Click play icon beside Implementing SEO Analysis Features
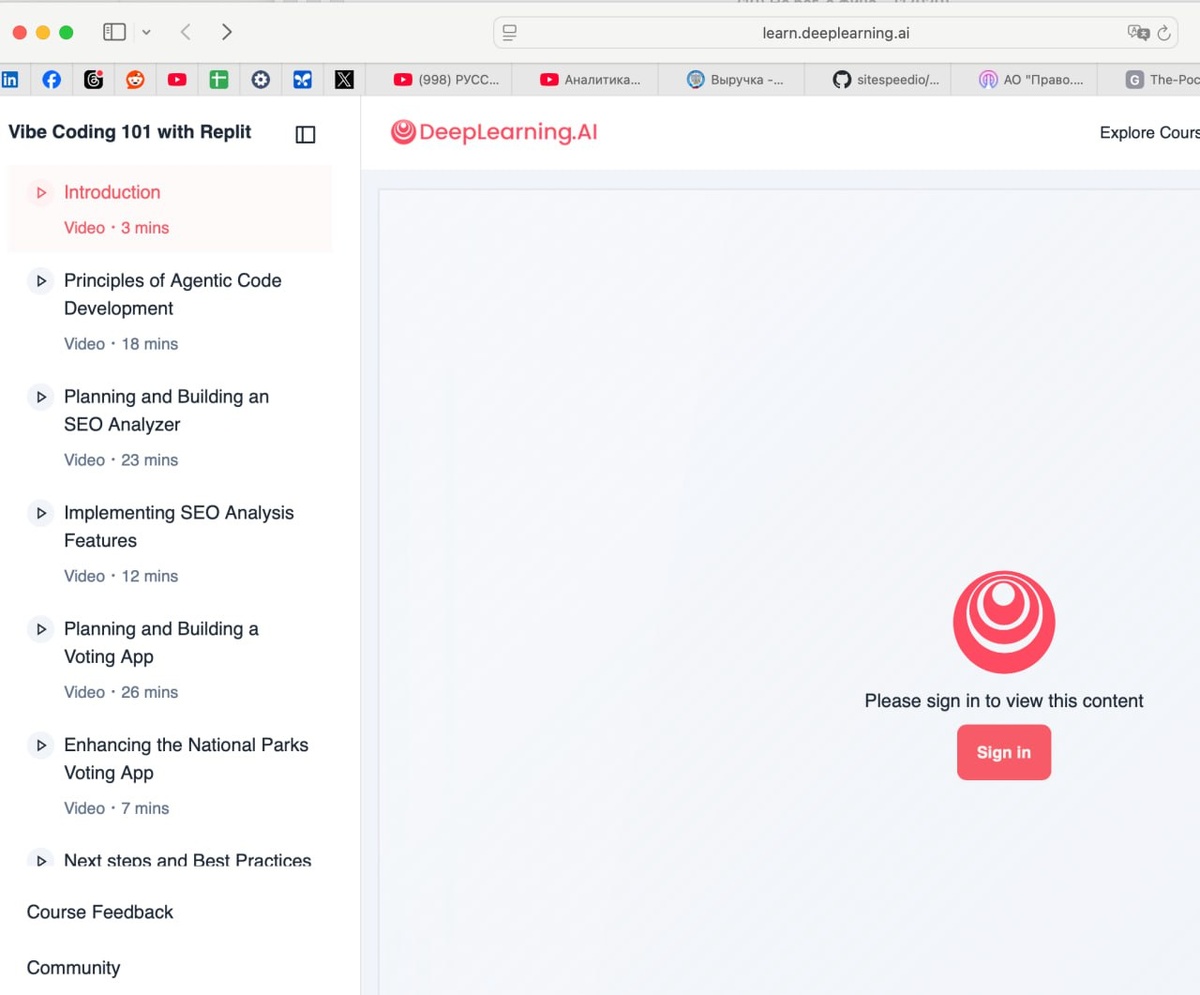 click(x=40, y=513)
